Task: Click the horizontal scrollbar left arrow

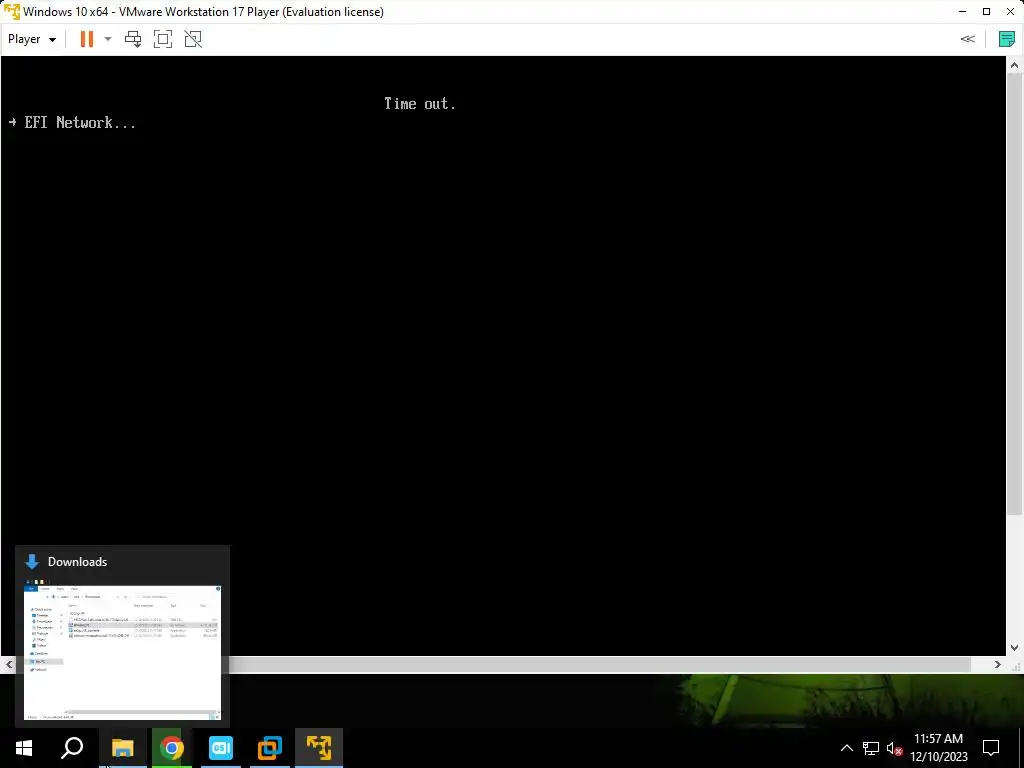Action: [x=8, y=665]
